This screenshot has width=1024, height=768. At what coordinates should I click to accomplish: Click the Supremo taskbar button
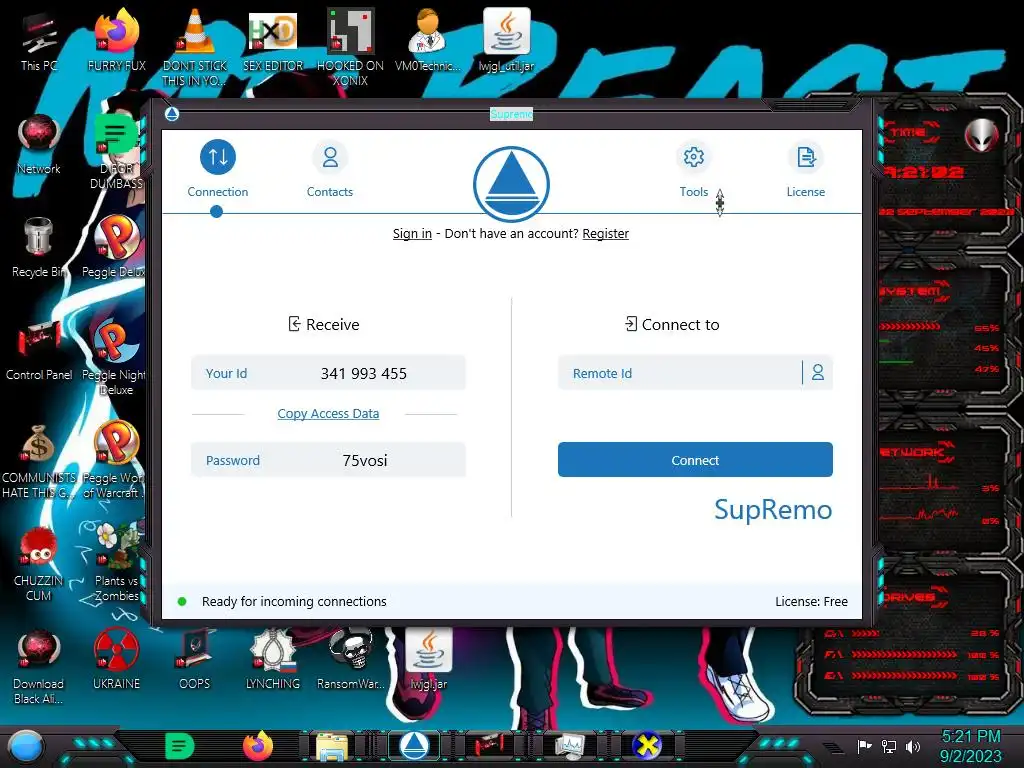414,746
